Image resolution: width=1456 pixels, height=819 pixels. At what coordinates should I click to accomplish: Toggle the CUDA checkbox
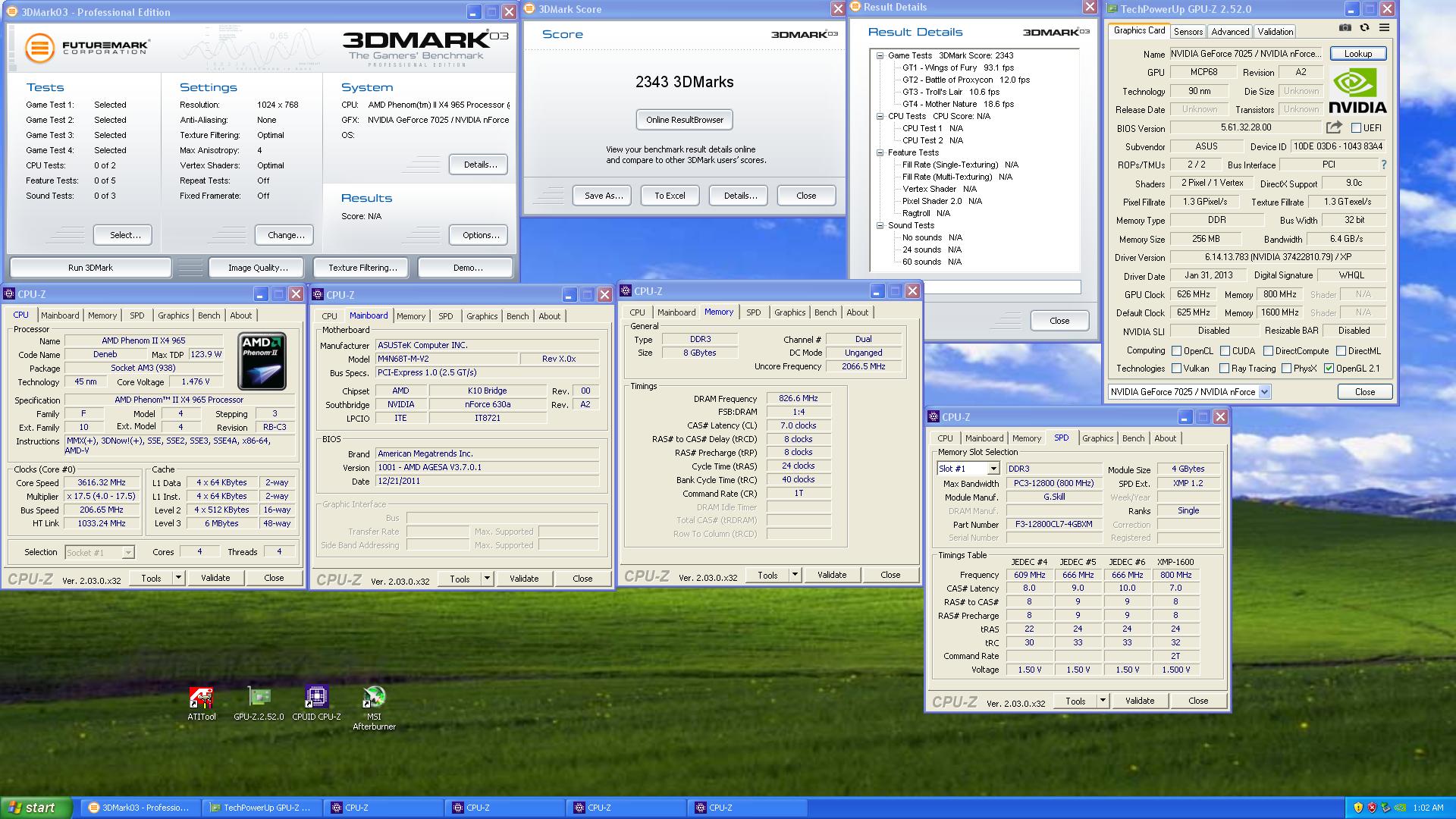pyautogui.click(x=1225, y=351)
